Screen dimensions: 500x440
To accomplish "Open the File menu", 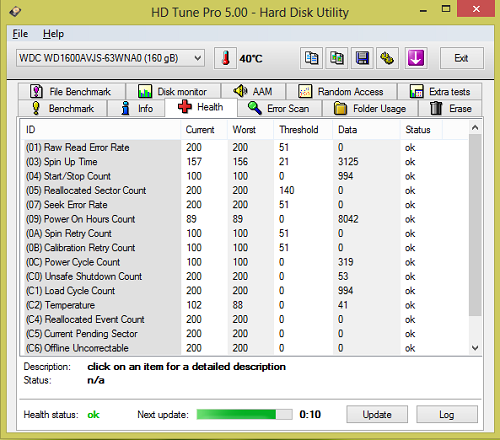I will click(20, 34).
